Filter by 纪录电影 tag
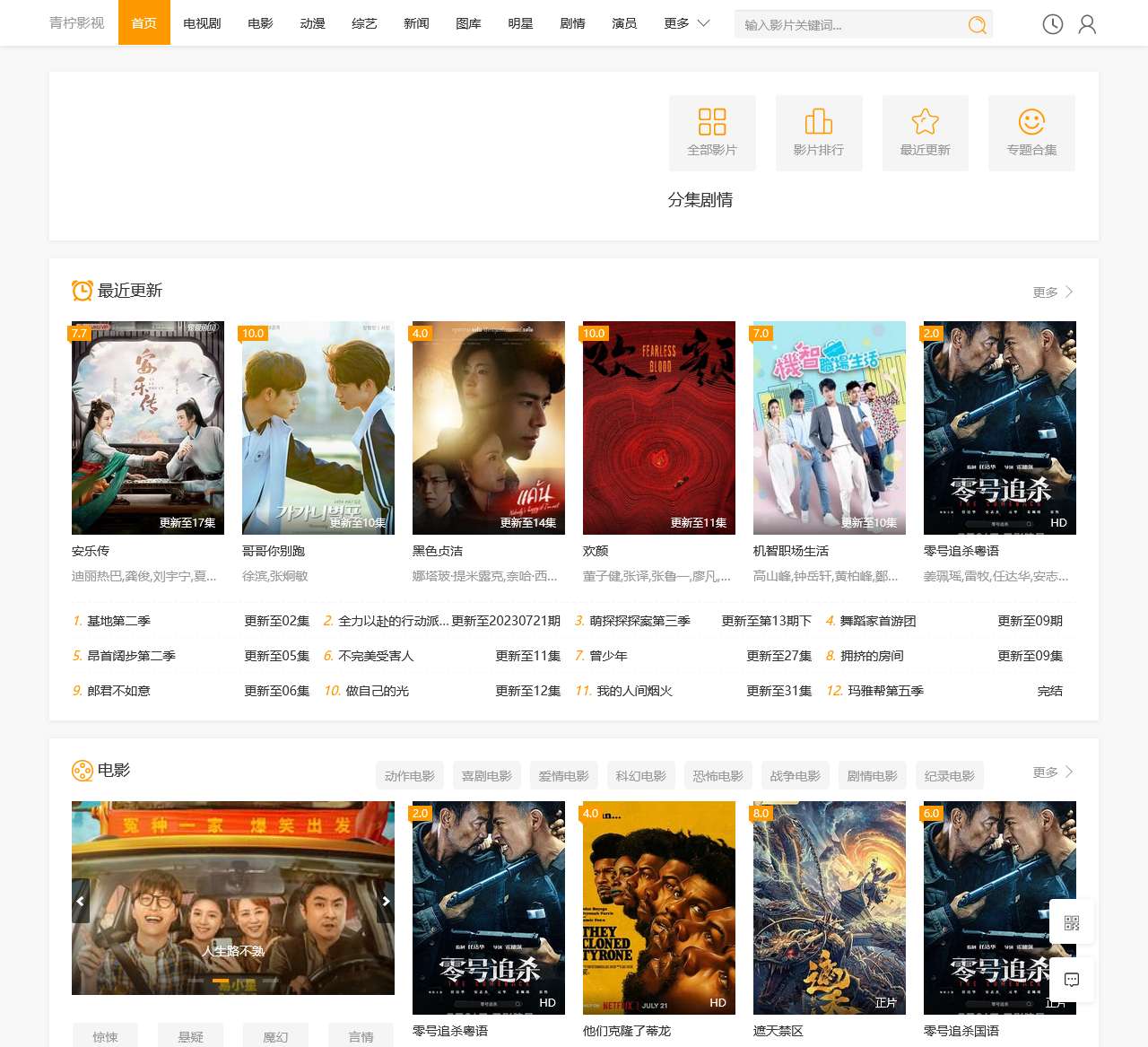 pos(950,776)
